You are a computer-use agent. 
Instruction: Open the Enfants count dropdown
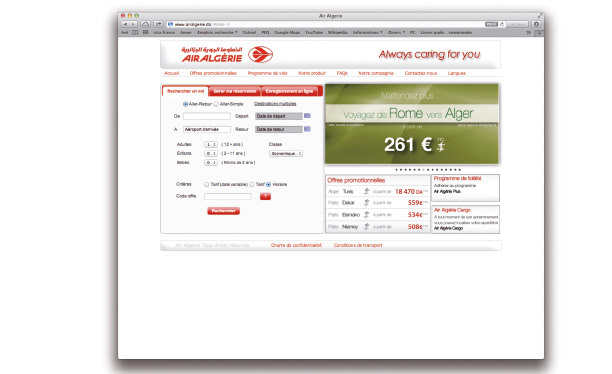point(211,153)
